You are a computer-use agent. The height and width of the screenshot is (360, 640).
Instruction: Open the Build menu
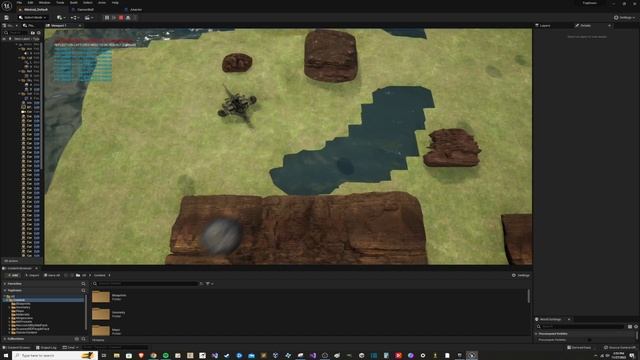(x=73, y=2)
